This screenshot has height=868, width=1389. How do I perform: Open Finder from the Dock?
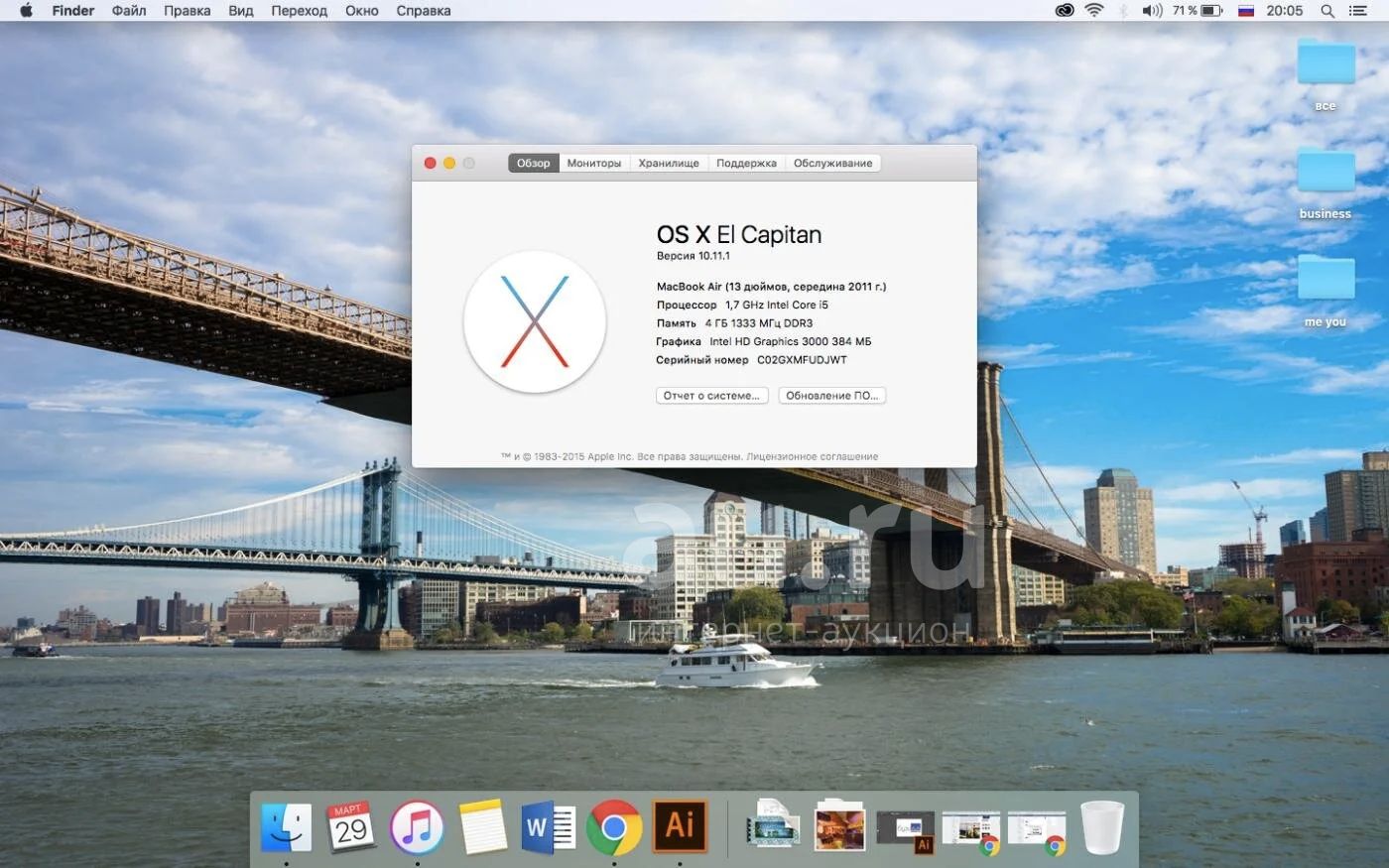coord(287,827)
